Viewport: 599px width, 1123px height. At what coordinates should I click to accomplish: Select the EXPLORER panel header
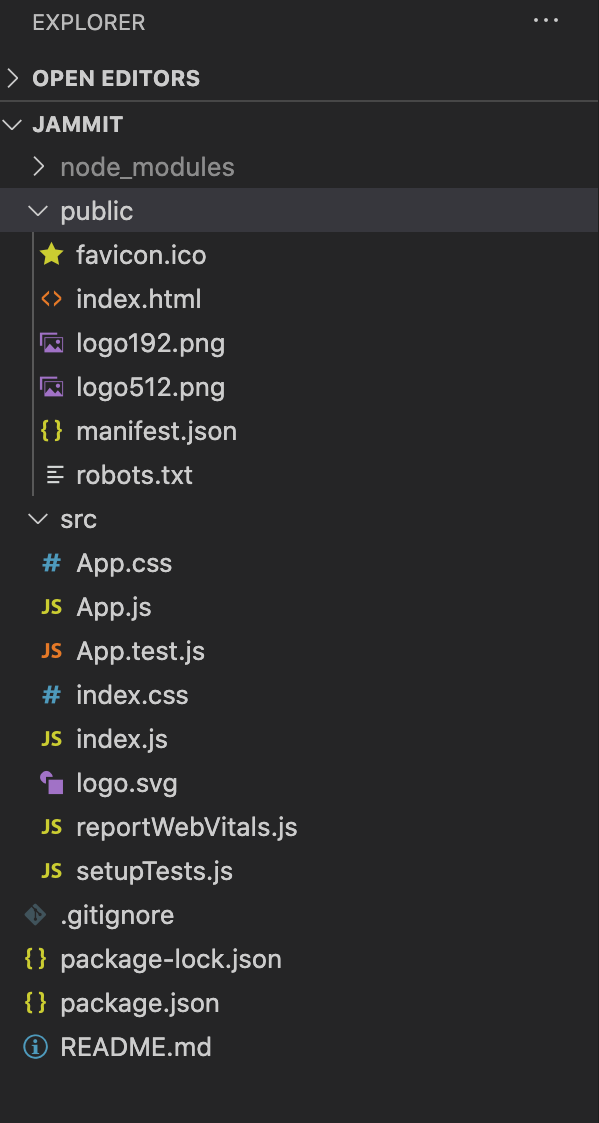coord(88,21)
